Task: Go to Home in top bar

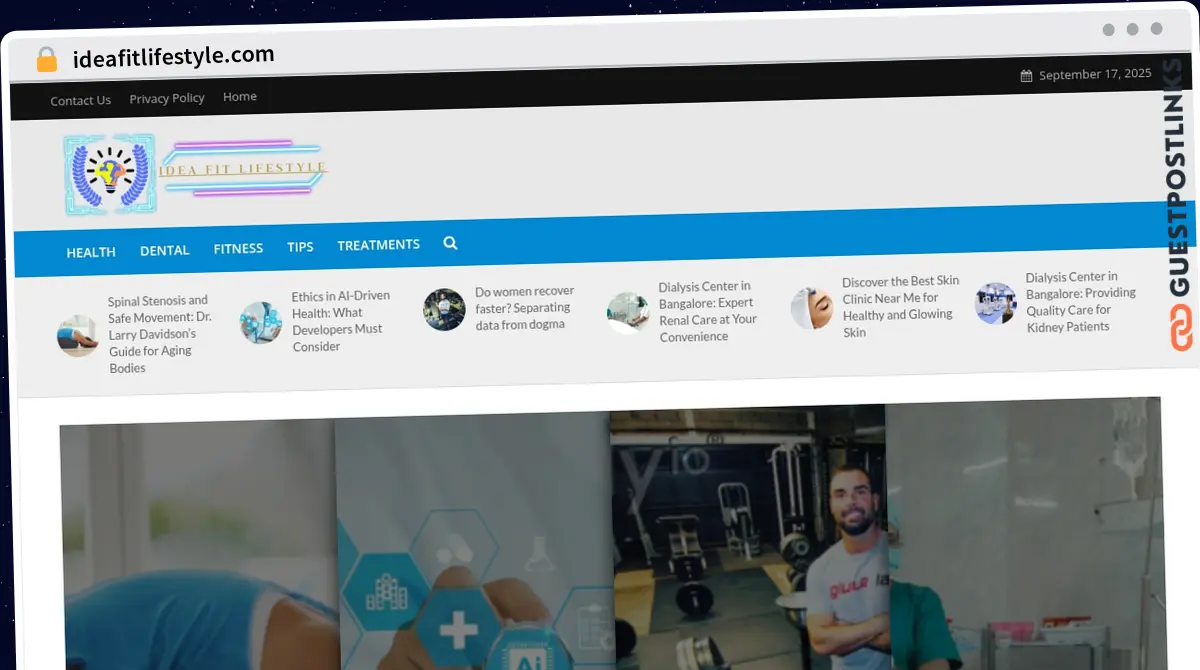Action: pyautogui.click(x=240, y=96)
